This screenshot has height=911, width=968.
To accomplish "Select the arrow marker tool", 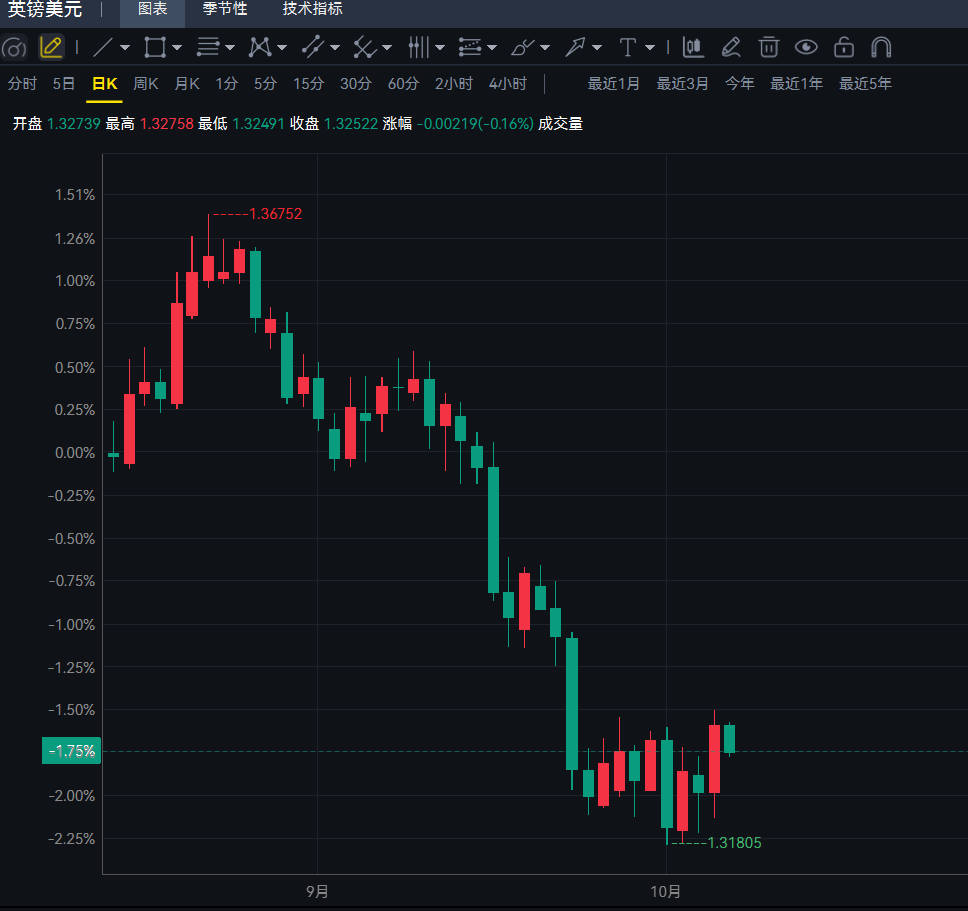I will [575, 48].
